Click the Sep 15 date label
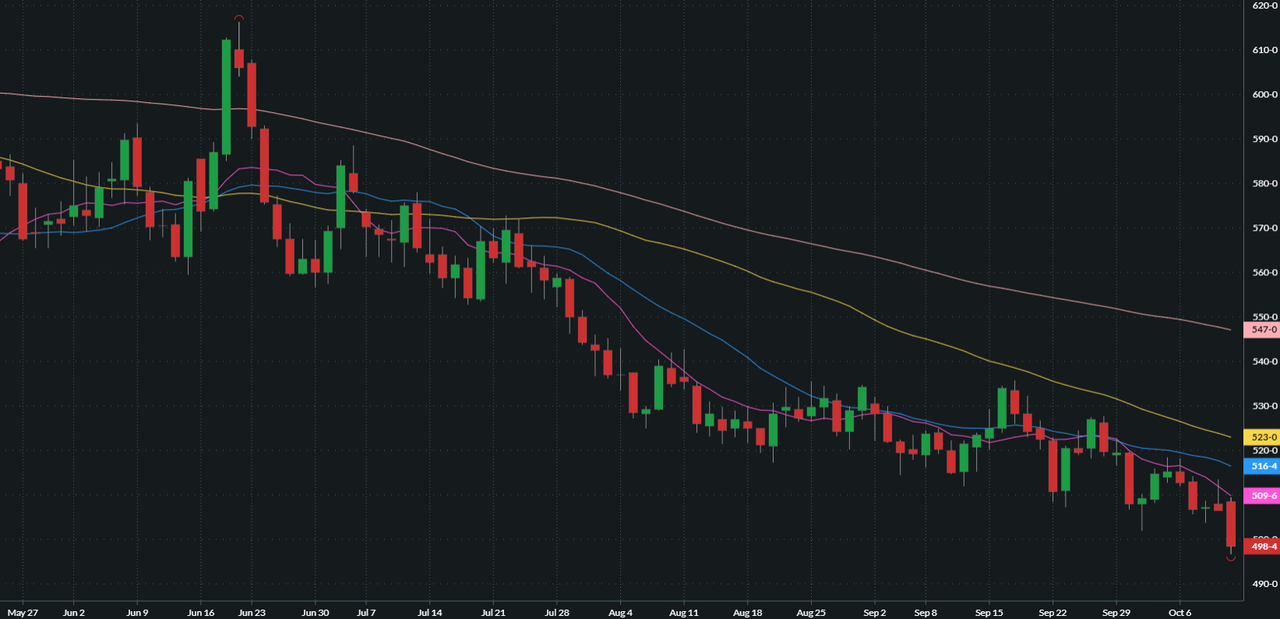1280x619 pixels. [989, 612]
